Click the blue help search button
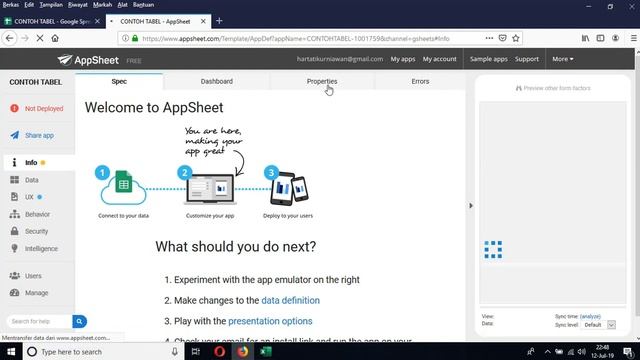This screenshot has height=360, width=640. pos(80,322)
